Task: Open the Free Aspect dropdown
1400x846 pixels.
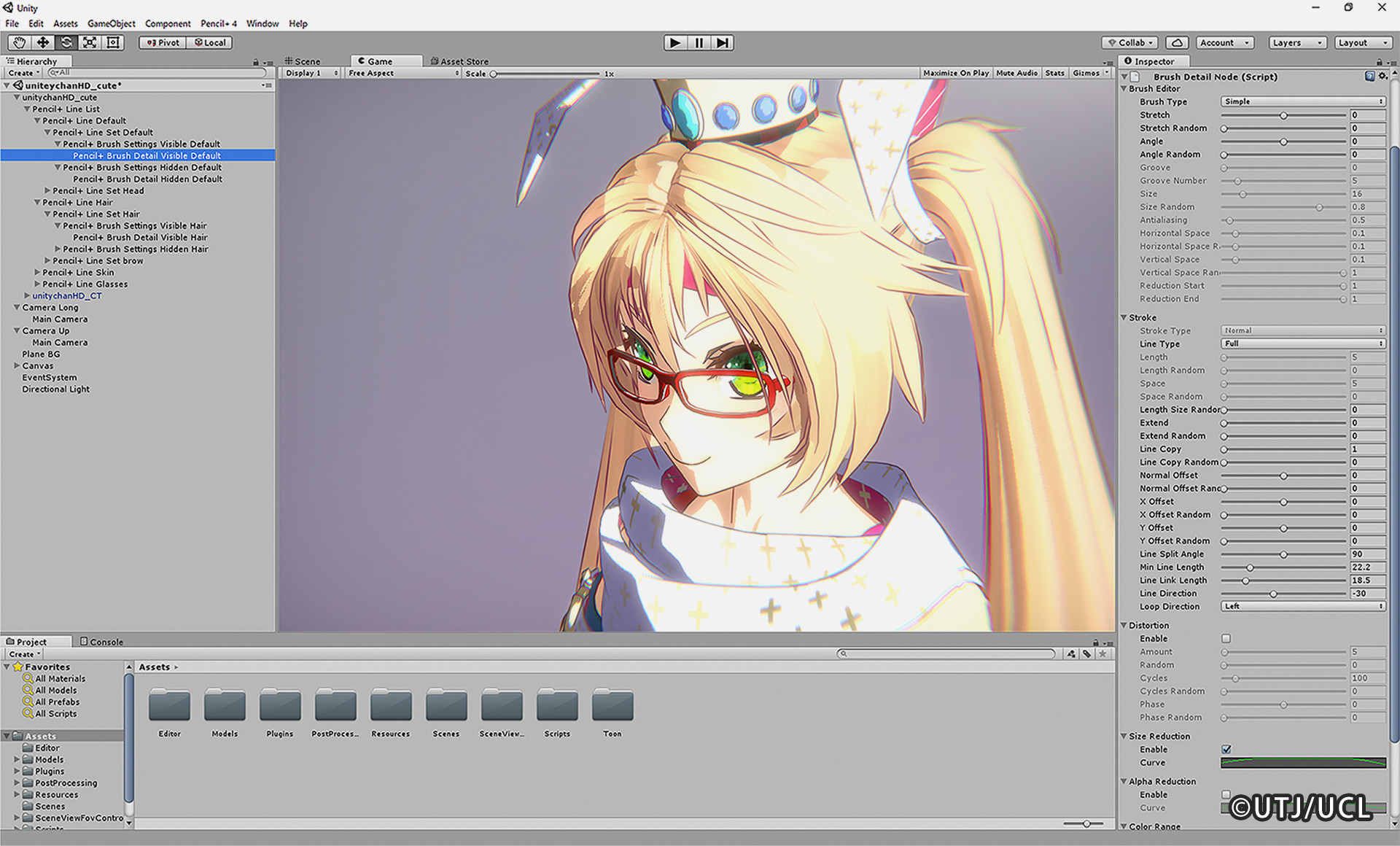Action: 403,73
